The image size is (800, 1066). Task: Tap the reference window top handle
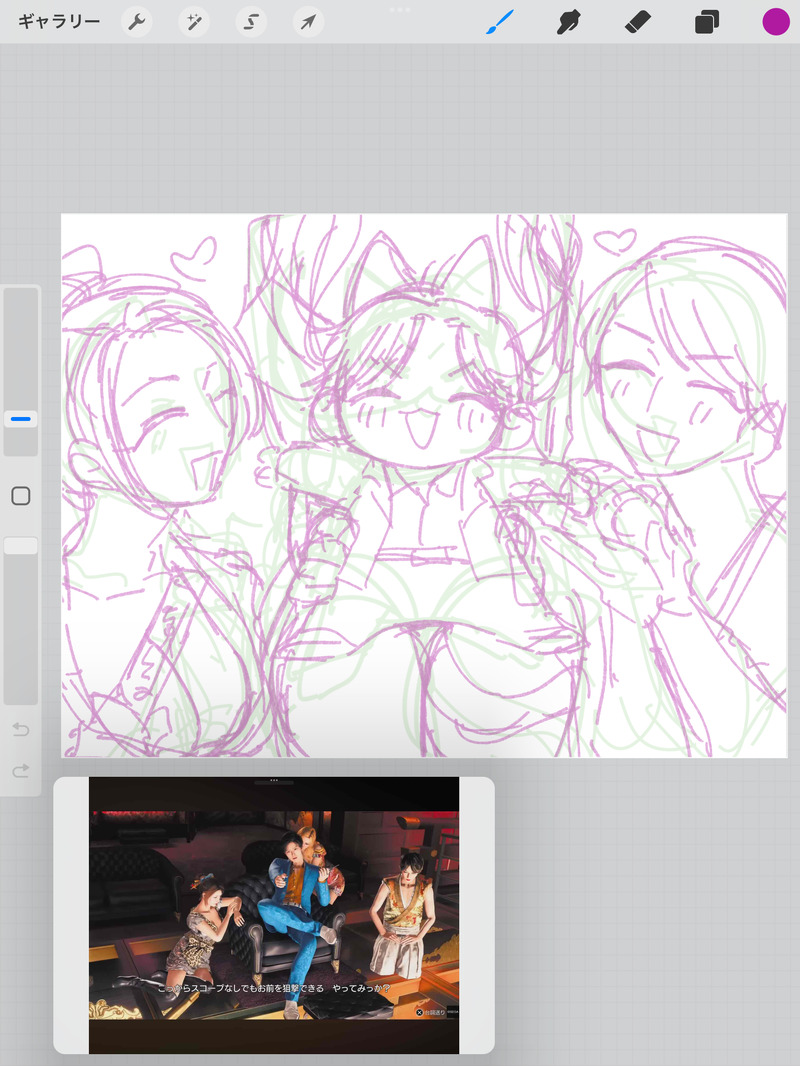[274, 780]
